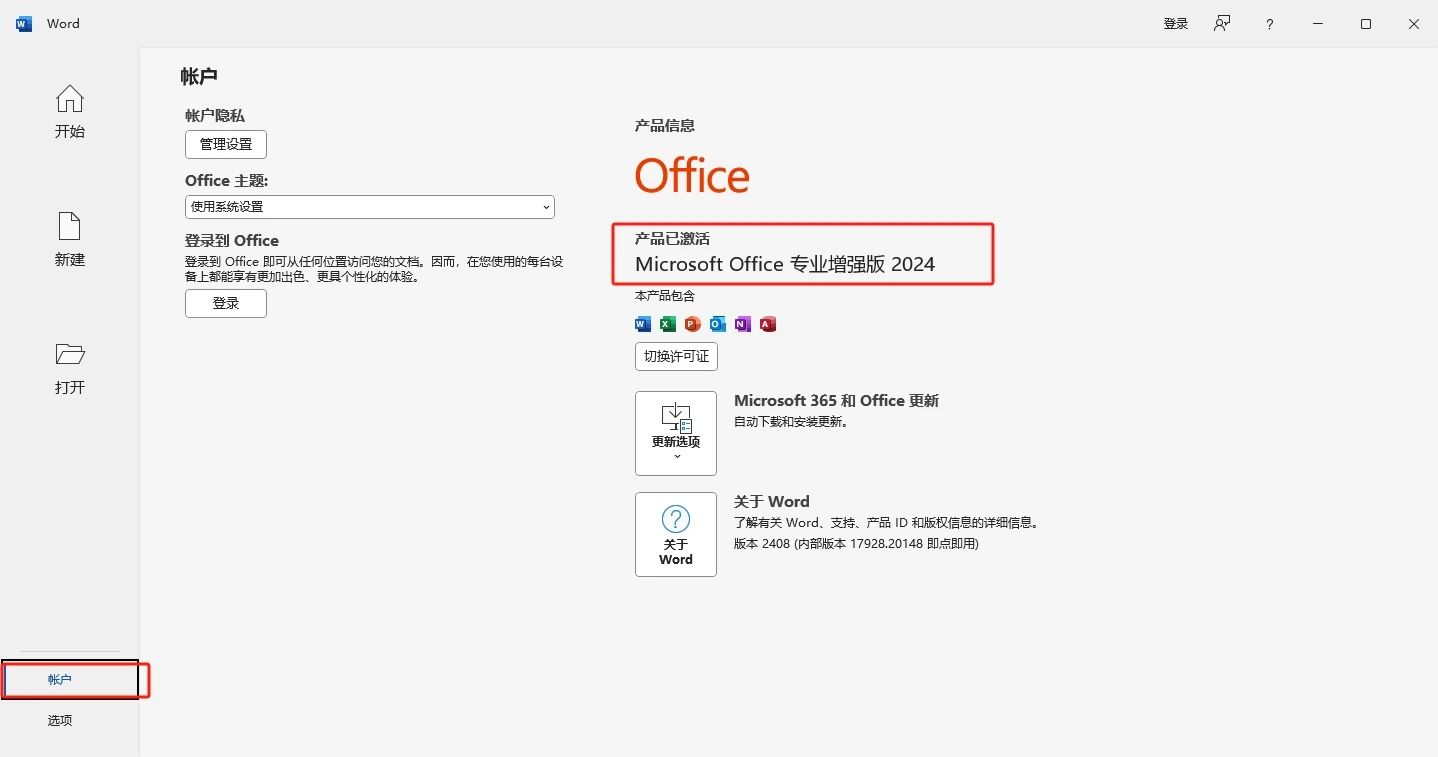Click the Word logo in the title bar
The width and height of the screenshot is (1438, 757).
click(24, 24)
